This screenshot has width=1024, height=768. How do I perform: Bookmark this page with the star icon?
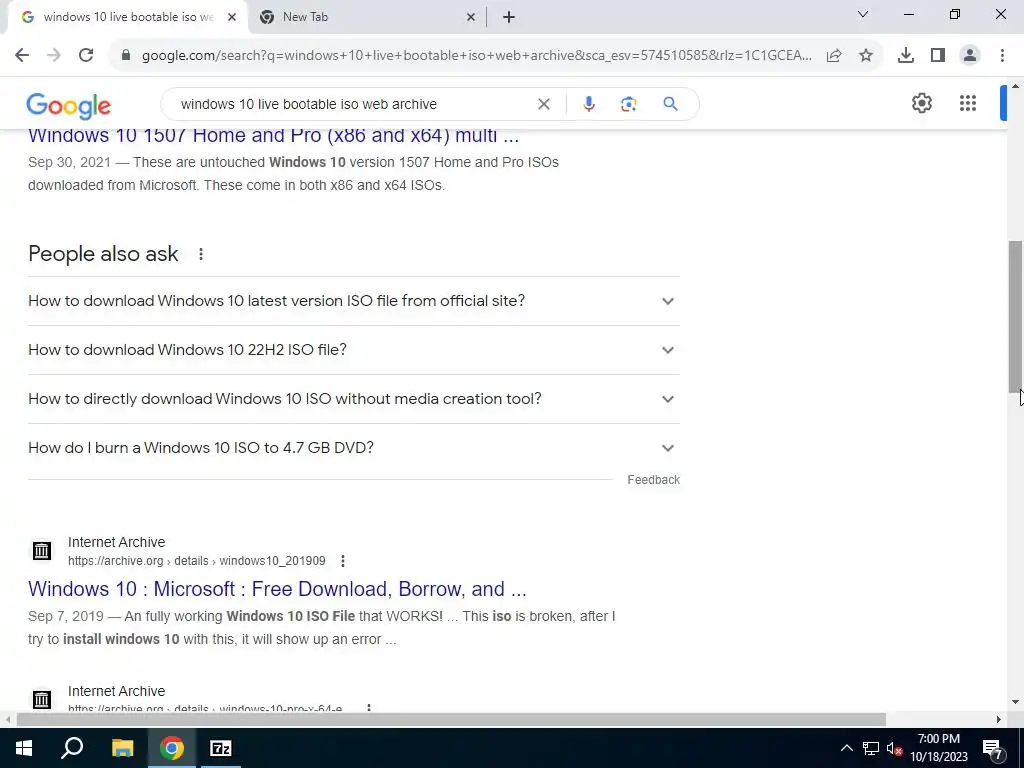[866, 56]
